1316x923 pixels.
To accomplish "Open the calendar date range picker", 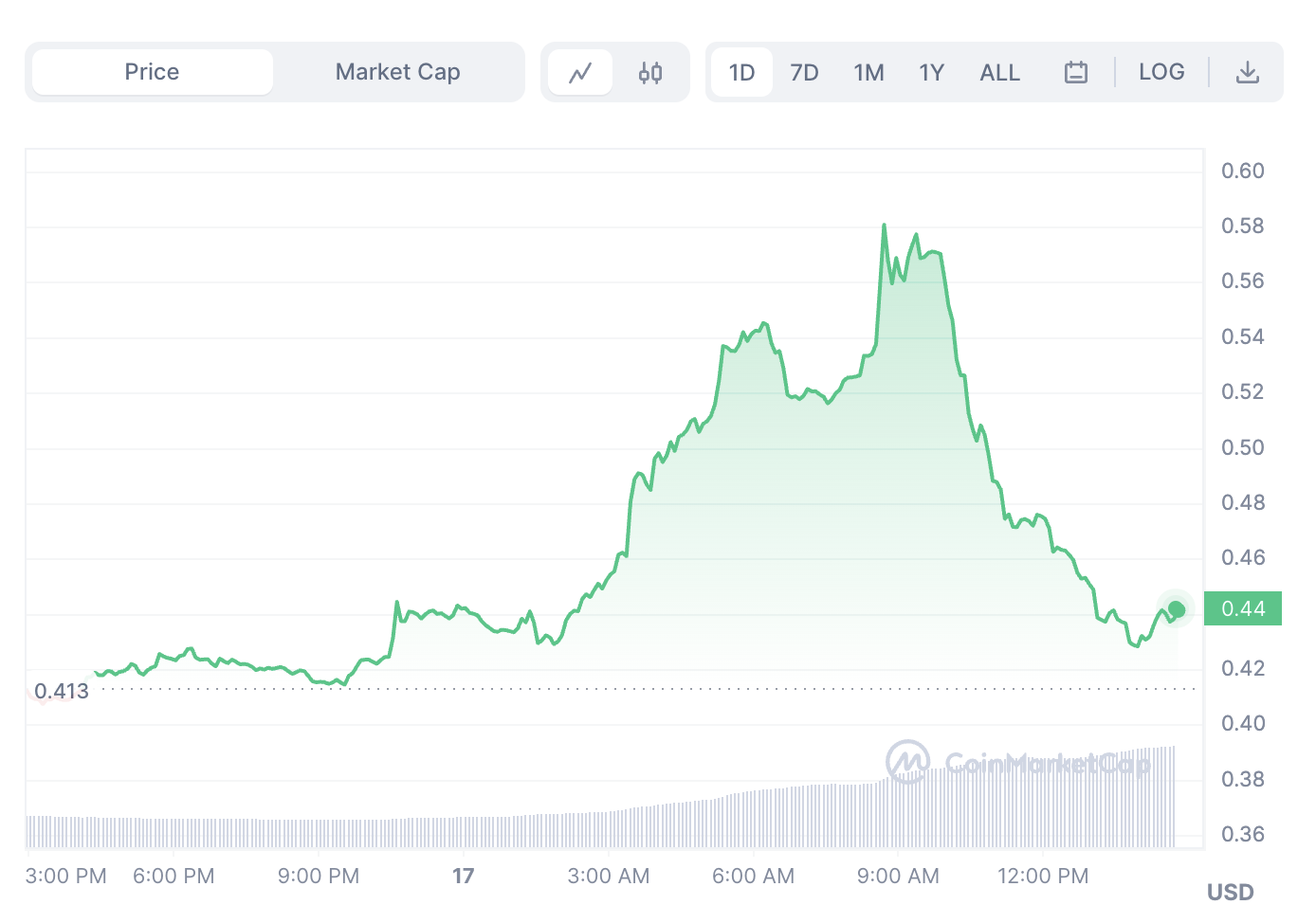I will (1076, 72).
